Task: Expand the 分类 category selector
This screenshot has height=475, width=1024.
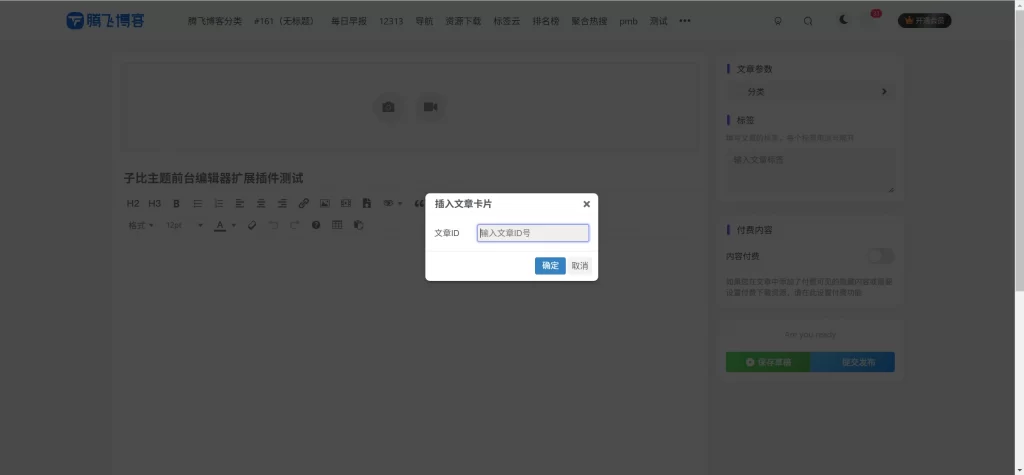Action: 810,92
